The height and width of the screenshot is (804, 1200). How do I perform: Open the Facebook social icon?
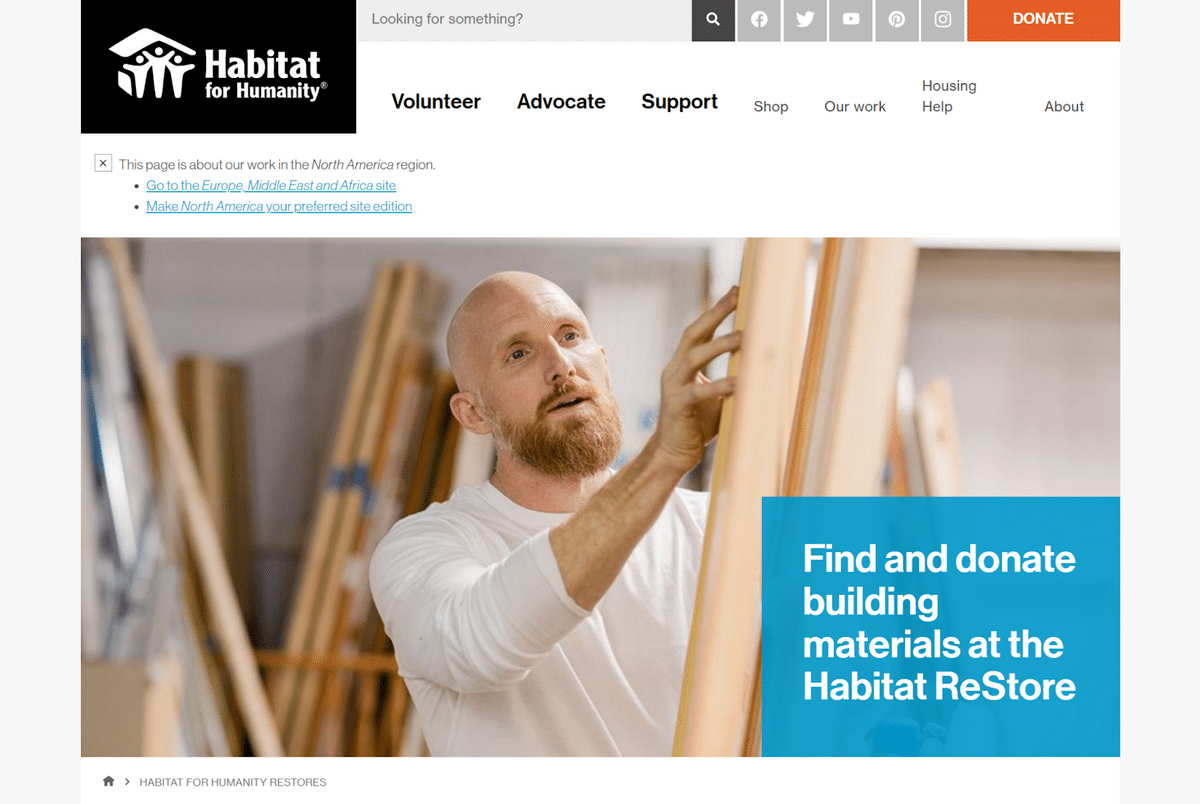[759, 19]
